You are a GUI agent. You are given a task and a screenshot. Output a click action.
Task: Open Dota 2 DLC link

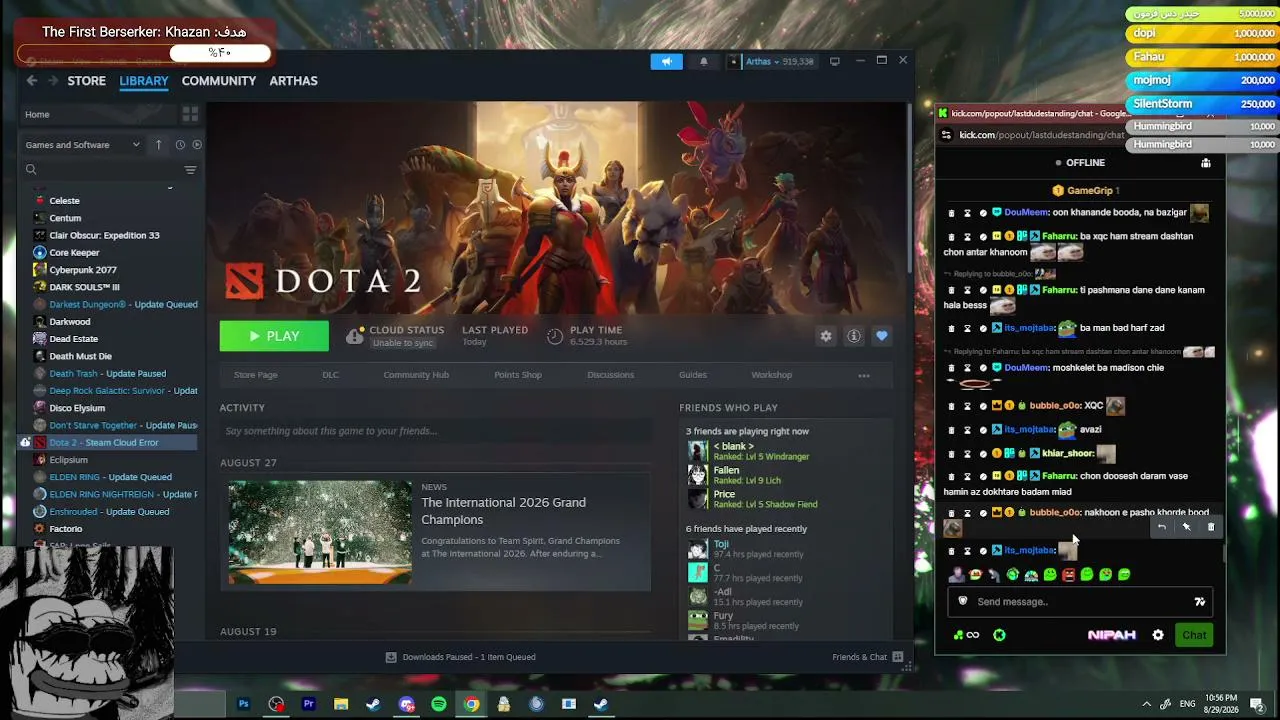[330, 375]
